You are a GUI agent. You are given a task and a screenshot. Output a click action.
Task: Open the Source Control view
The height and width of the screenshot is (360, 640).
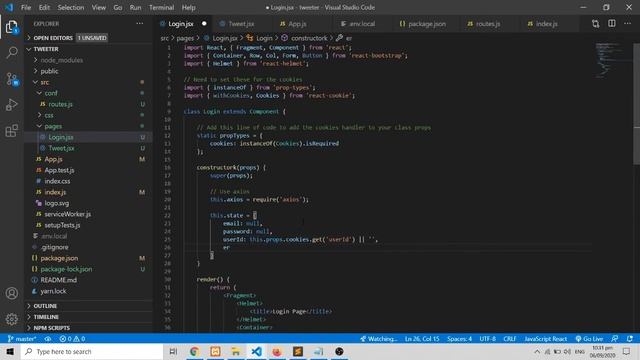click(12, 79)
